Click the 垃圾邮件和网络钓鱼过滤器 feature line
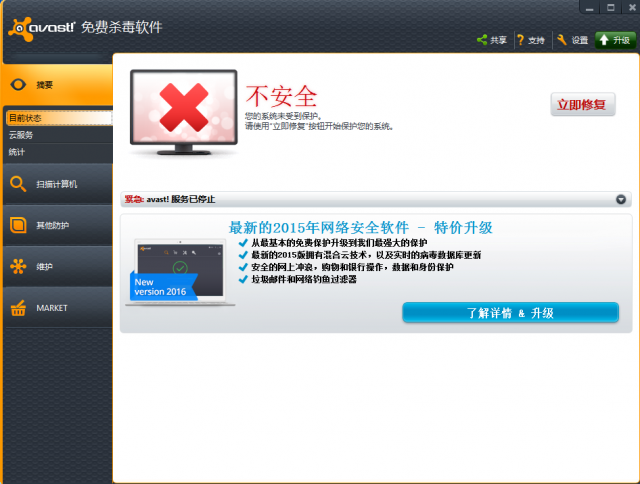The height and width of the screenshot is (484, 640). click(x=304, y=280)
